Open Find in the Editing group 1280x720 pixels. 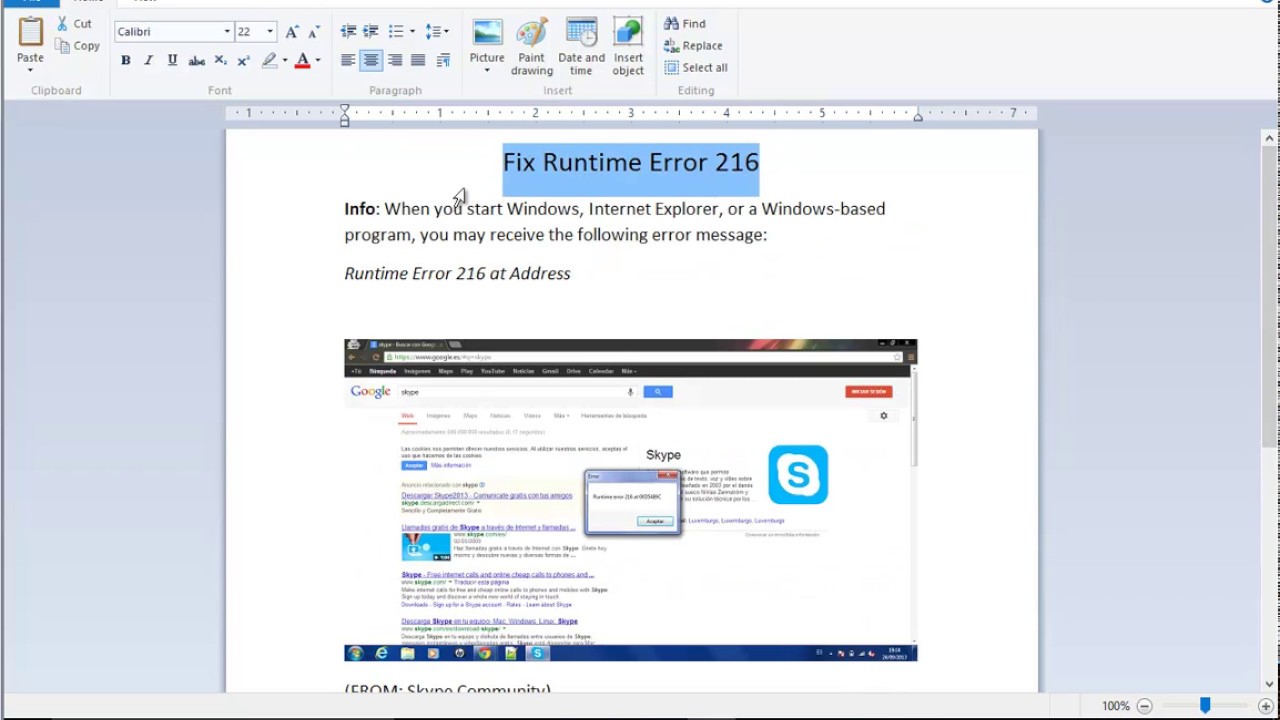coord(685,24)
